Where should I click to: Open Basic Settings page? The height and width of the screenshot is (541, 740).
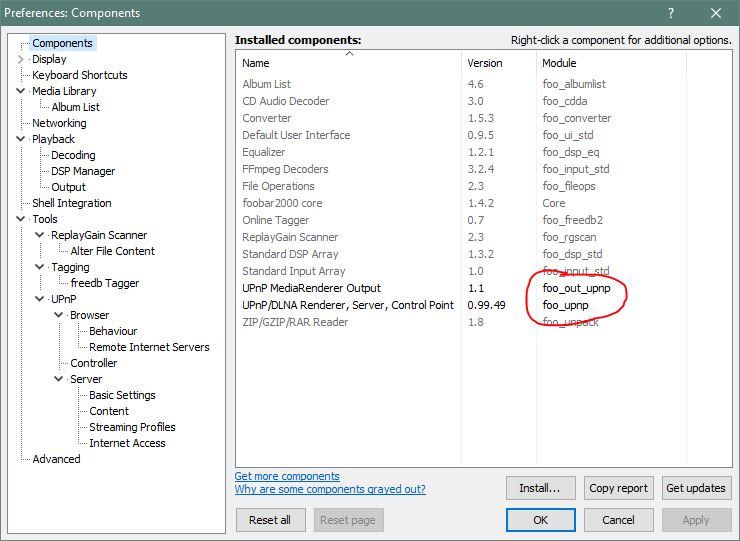(122, 395)
